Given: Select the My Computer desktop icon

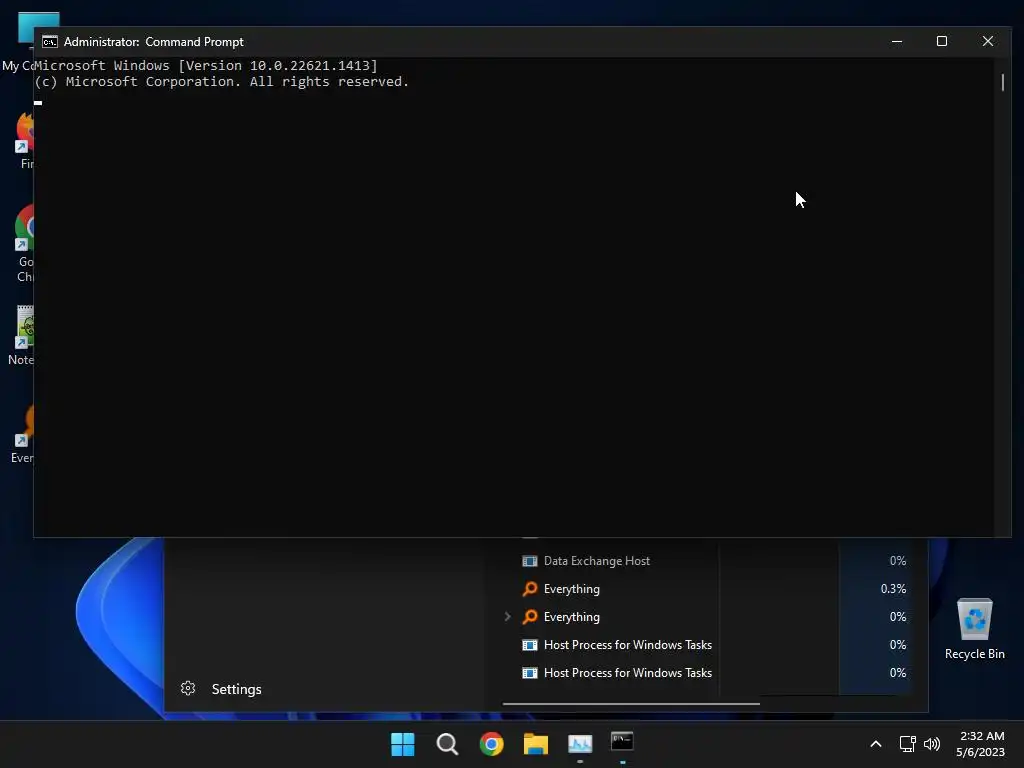Looking at the screenshot, I should point(18,42).
